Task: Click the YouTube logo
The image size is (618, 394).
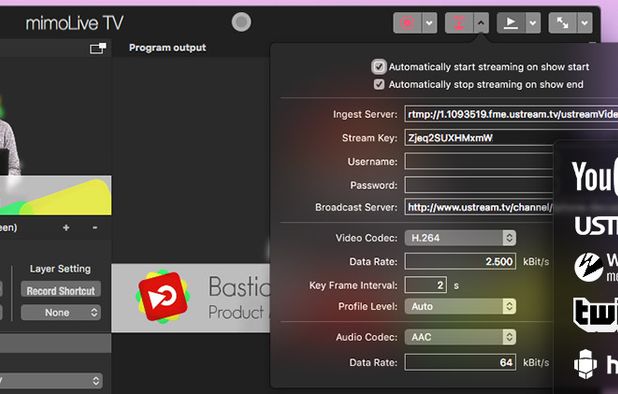Action: (595, 176)
